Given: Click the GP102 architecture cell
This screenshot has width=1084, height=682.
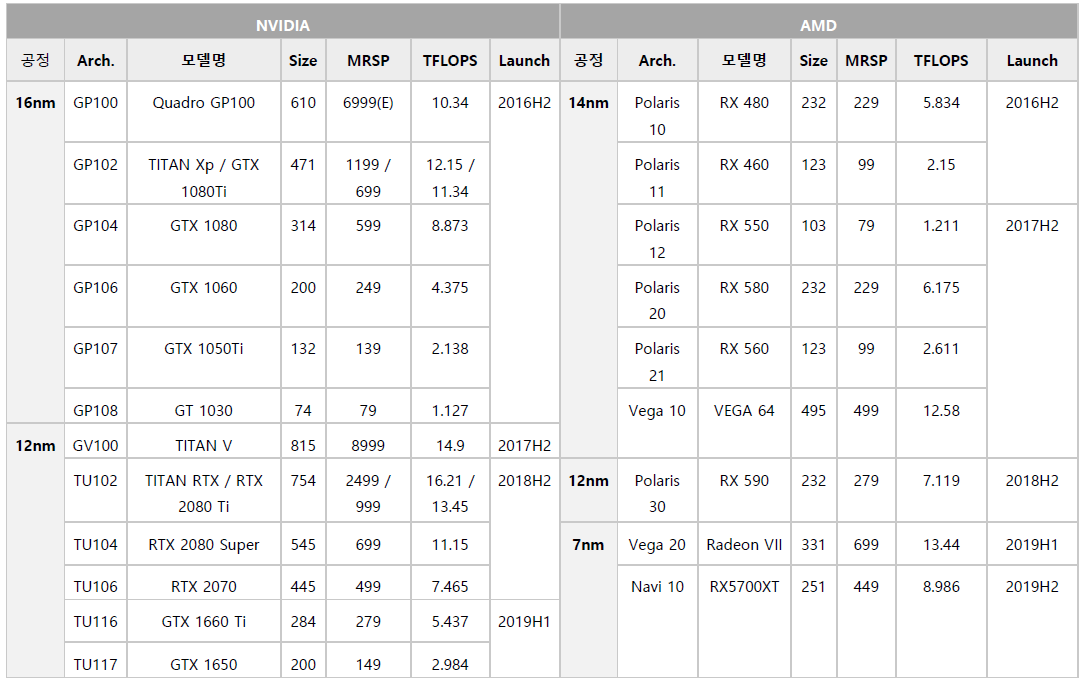Looking at the screenshot, I should pyautogui.click(x=95, y=173).
